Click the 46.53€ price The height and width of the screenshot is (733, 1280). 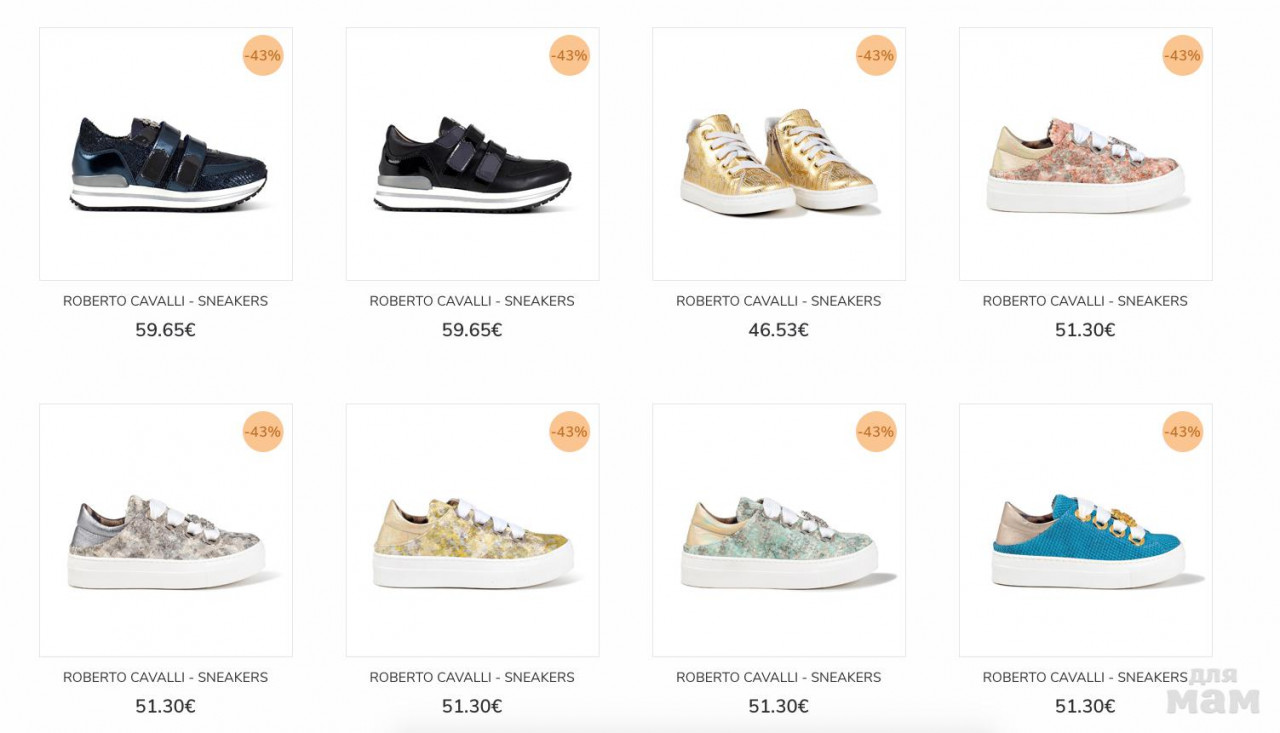tap(778, 330)
